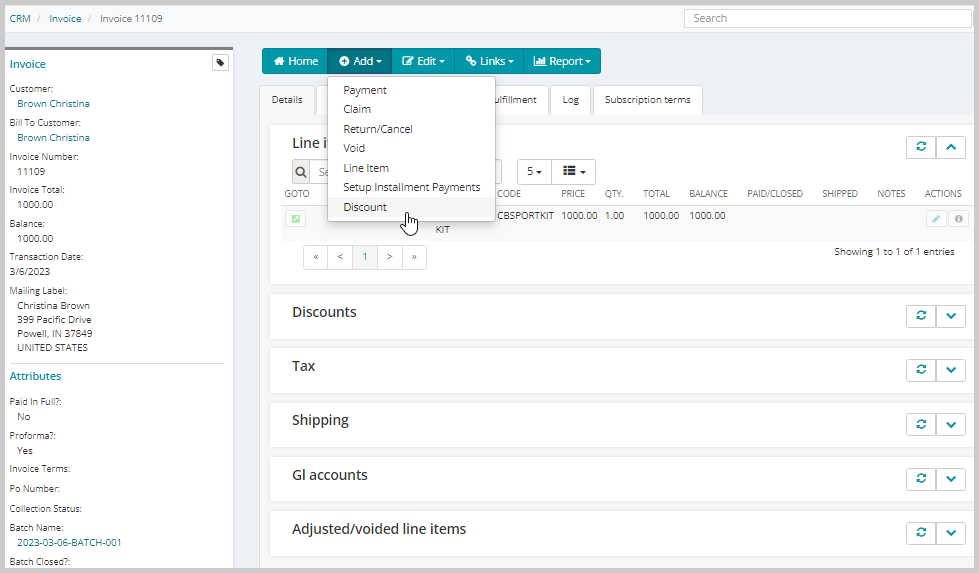Go to Home in the toolbar
This screenshot has width=979, height=573.
[x=295, y=61]
